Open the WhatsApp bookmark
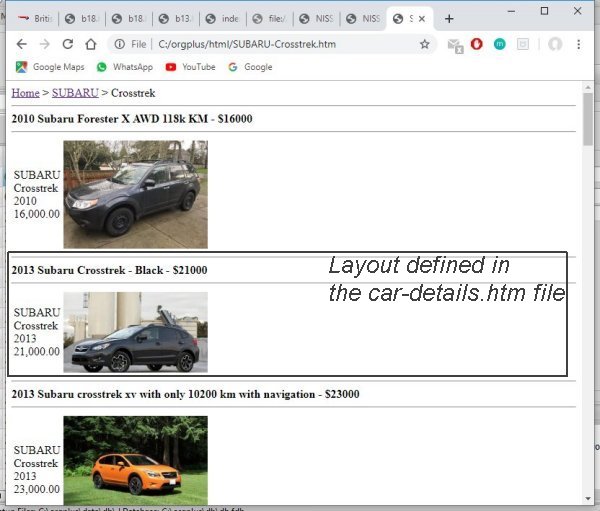The width and height of the screenshot is (600, 511). coord(125,67)
